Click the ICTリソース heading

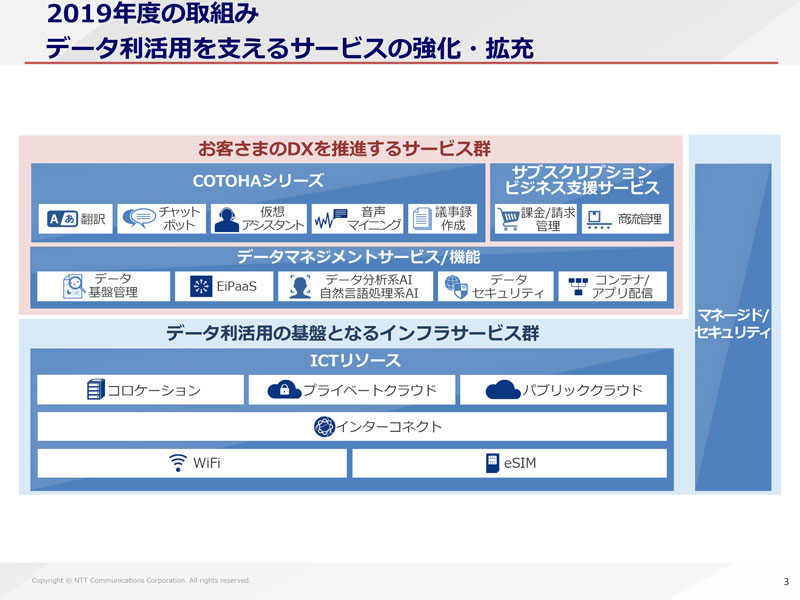tap(356, 361)
